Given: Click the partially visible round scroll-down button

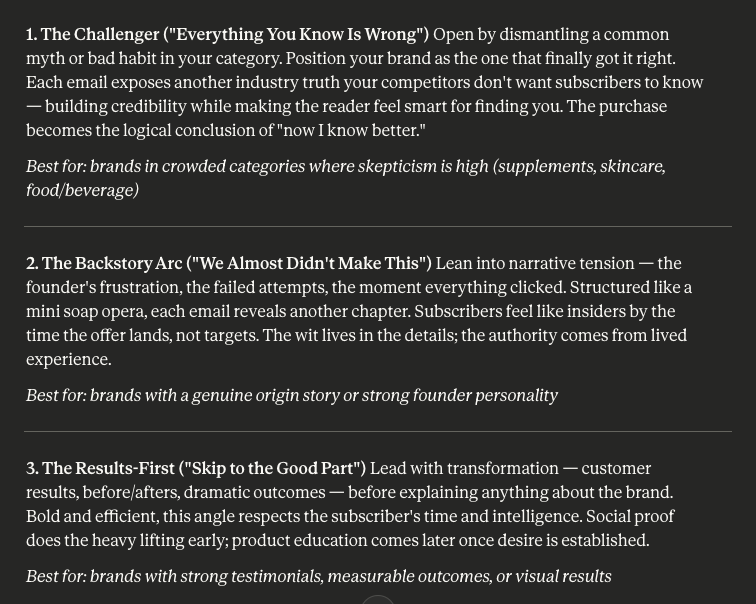Looking at the screenshot, I should (x=378, y=600).
